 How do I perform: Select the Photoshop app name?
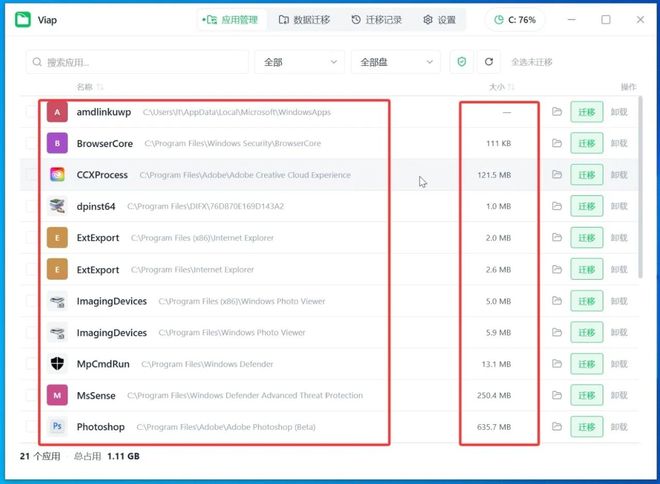[x=101, y=427]
